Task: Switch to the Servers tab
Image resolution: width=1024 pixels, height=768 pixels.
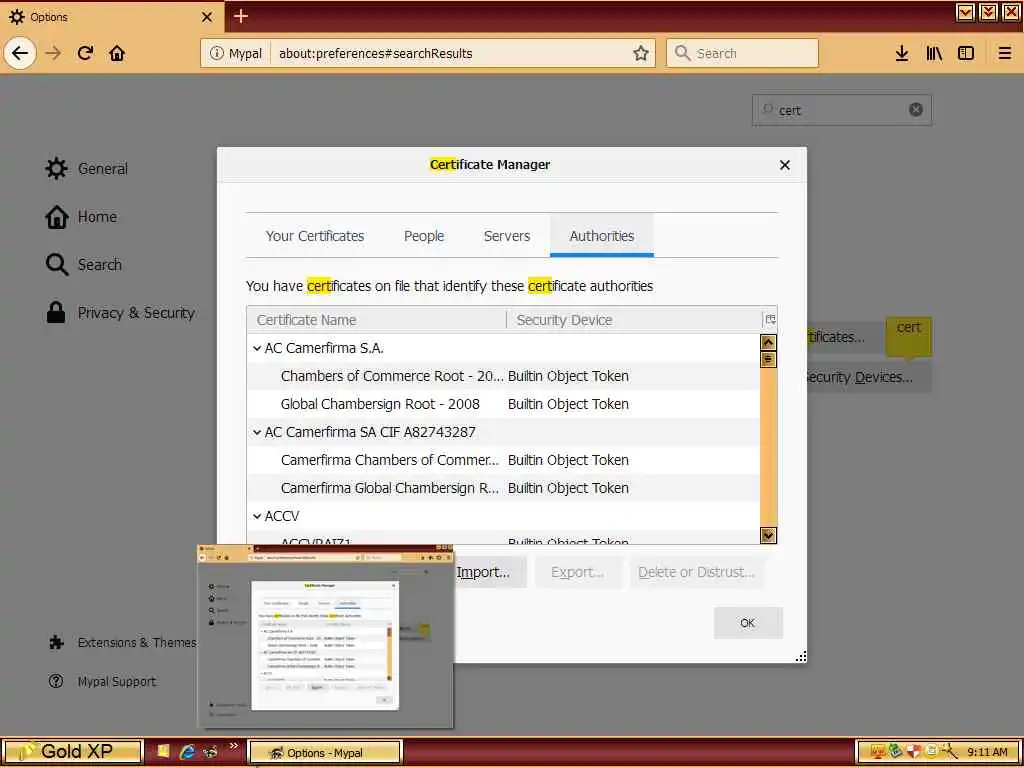Action: pyautogui.click(x=507, y=236)
